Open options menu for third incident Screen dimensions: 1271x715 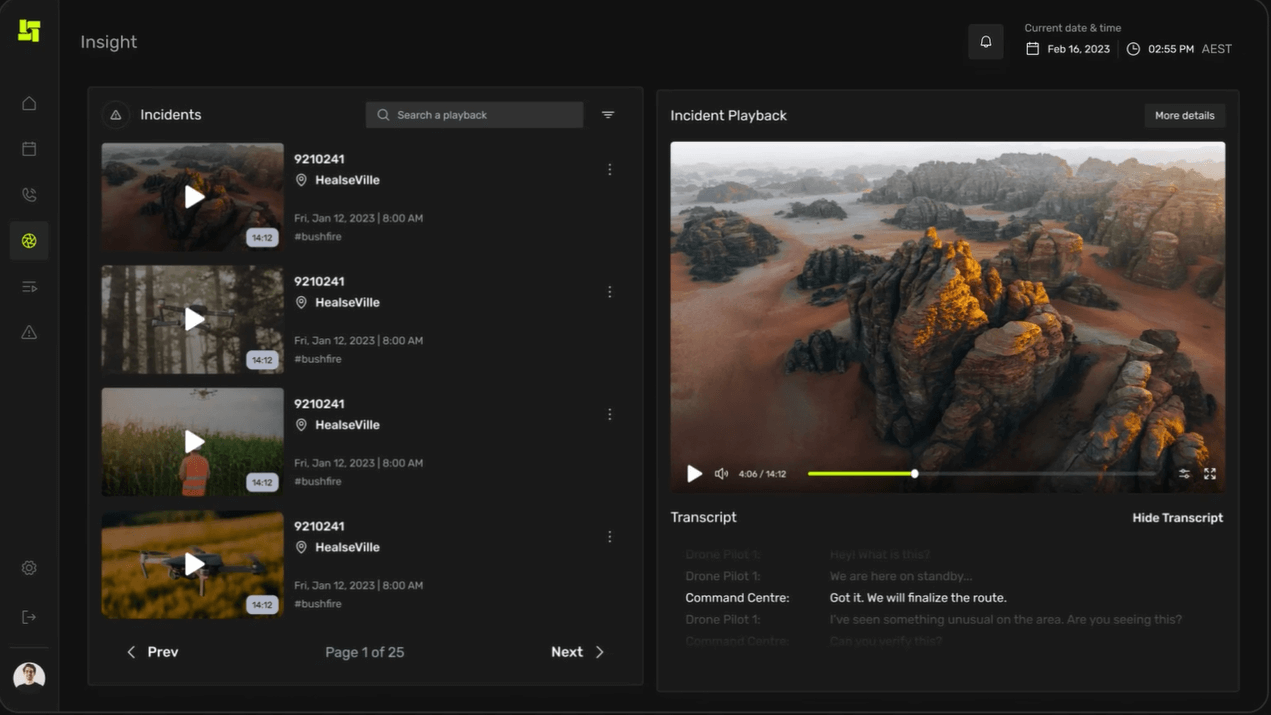point(610,415)
